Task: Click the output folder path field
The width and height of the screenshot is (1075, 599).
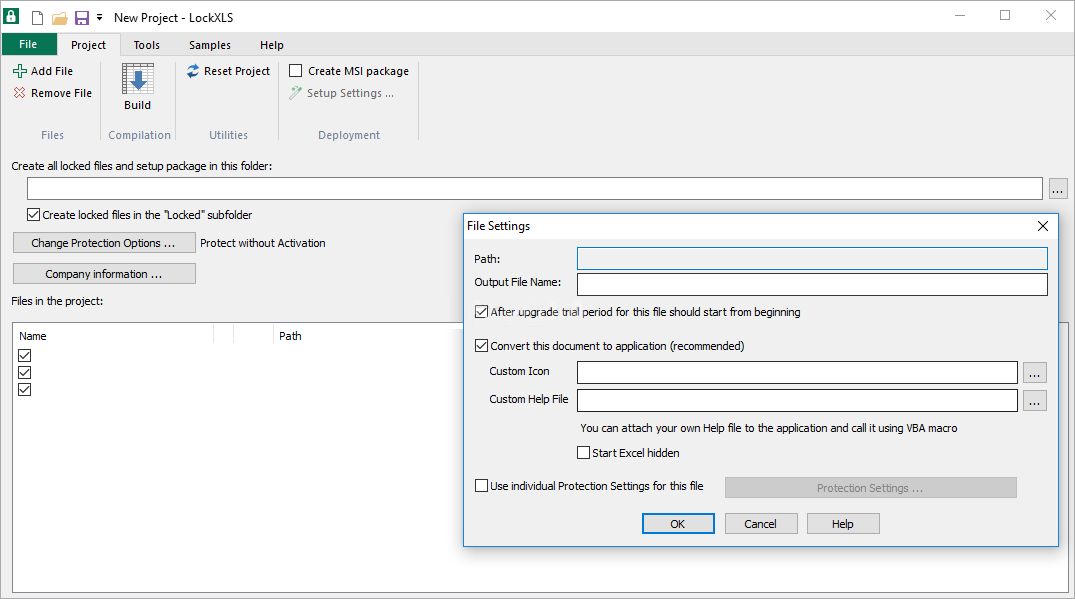Action: coord(535,188)
